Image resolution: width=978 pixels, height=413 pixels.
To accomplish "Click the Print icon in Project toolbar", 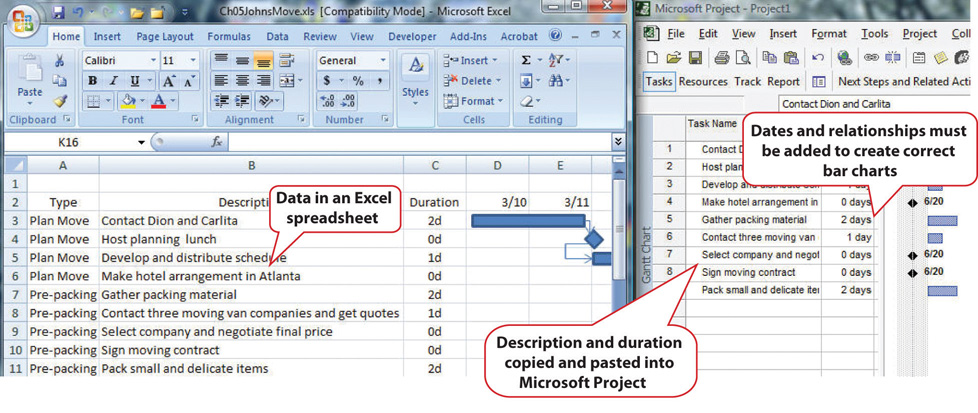I will (722, 57).
